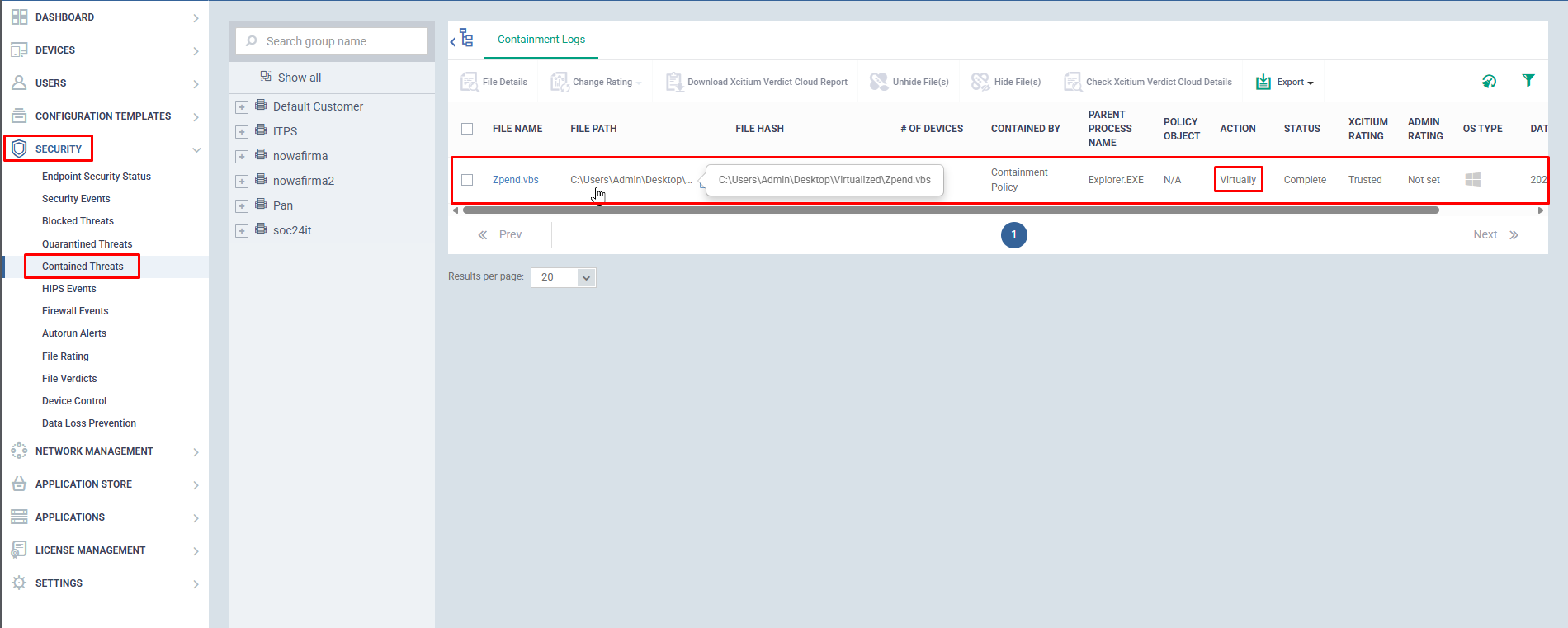Click Download Xcitium Verdict Cloud Report icon

click(674, 82)
